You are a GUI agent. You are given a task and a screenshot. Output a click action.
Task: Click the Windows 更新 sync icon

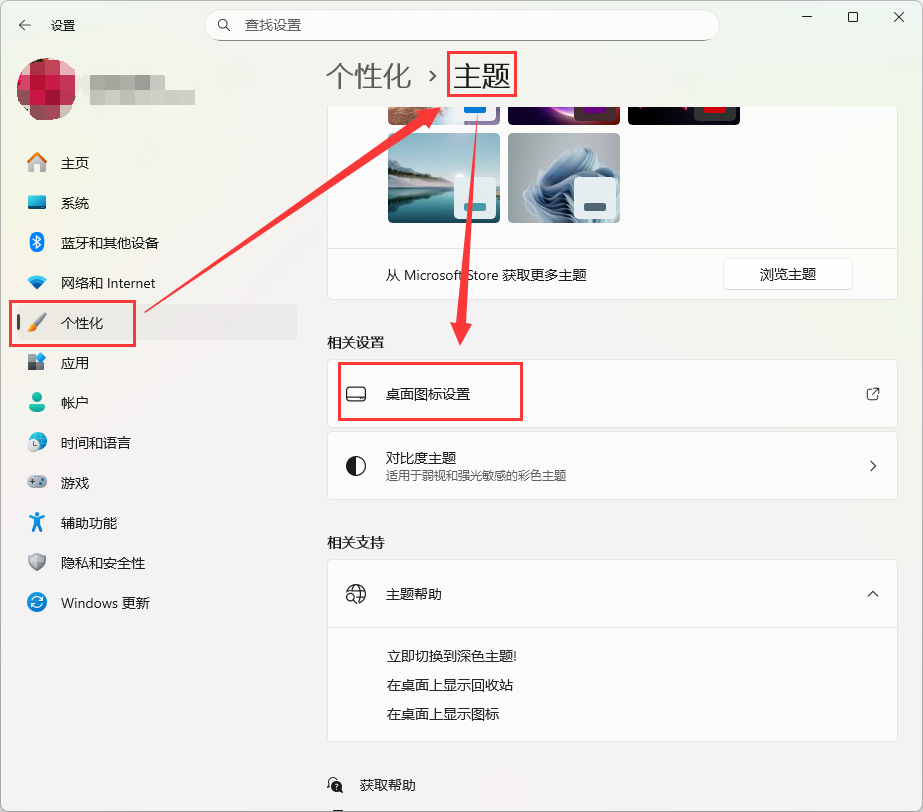(37, 603)
